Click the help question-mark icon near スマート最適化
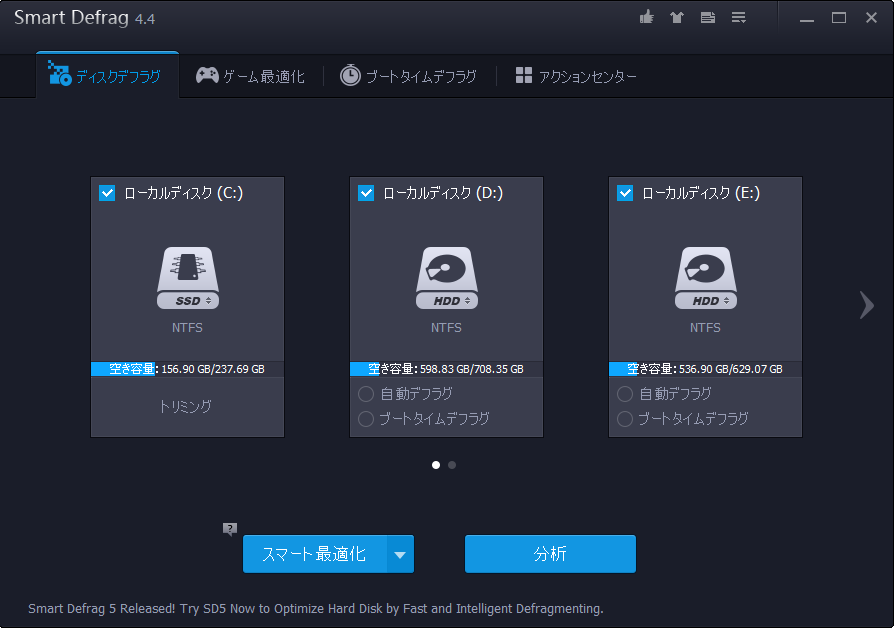894x628 pixels. pyautogui.click(x=230, y=529)
